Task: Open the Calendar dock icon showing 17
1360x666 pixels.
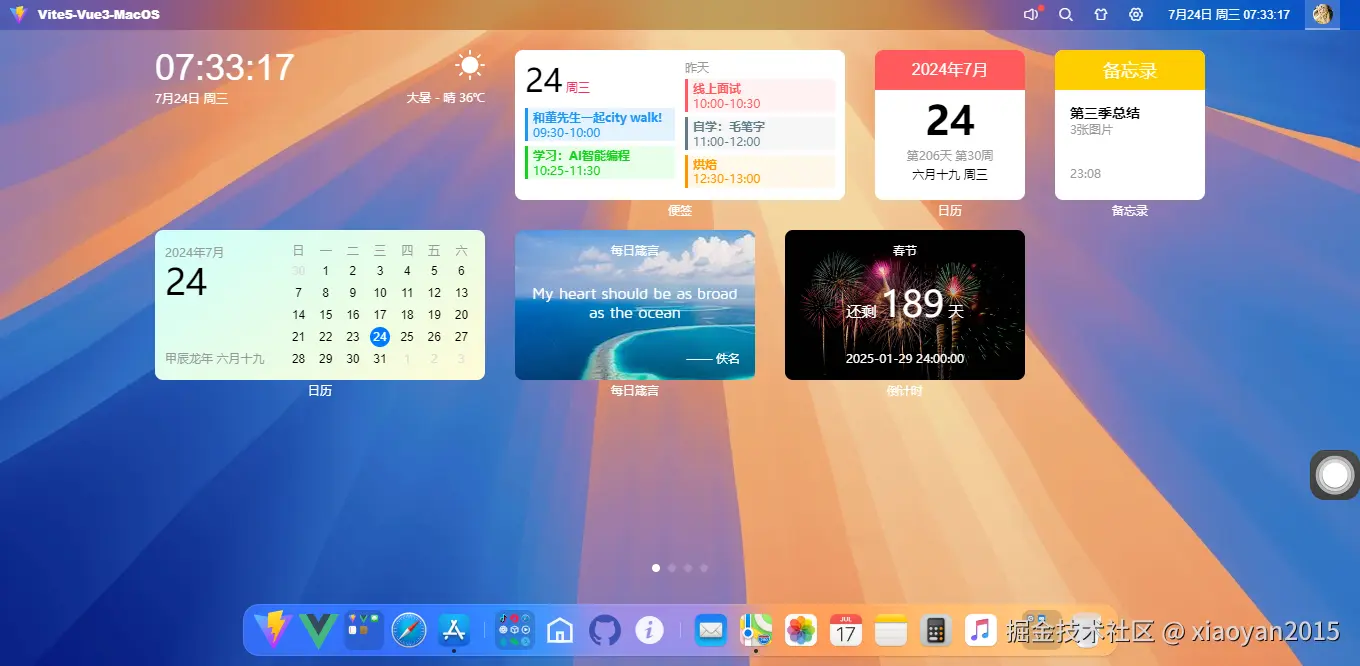Action: point(845,630)
